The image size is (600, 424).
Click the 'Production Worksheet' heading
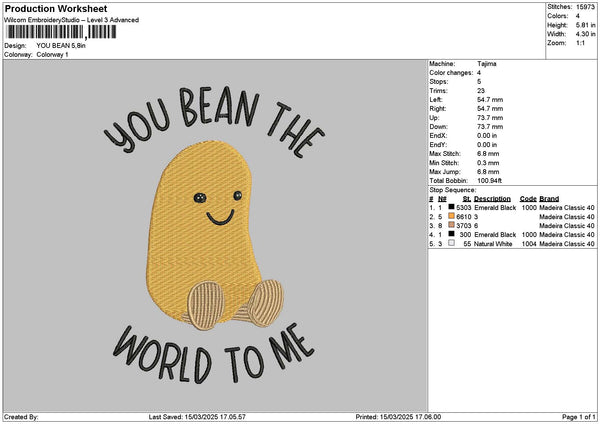coord(54,9)
